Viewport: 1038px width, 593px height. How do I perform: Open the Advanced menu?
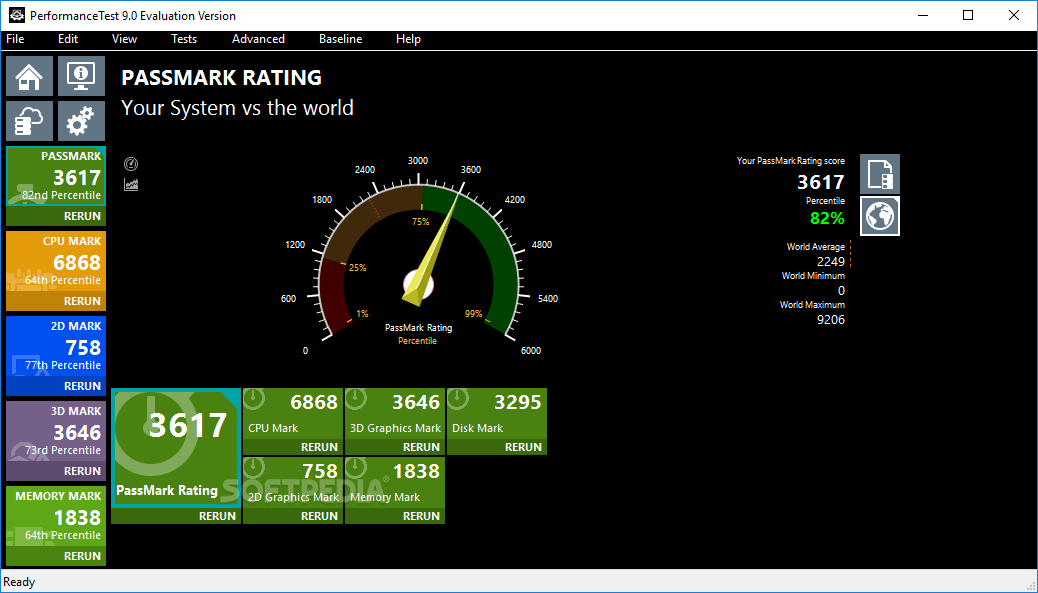[258, 39]
